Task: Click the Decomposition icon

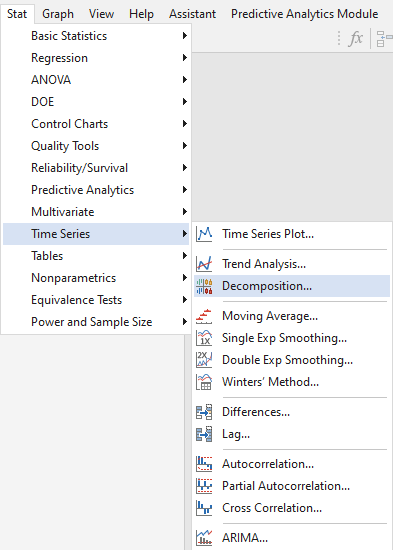Action: [x=204, y=286]
